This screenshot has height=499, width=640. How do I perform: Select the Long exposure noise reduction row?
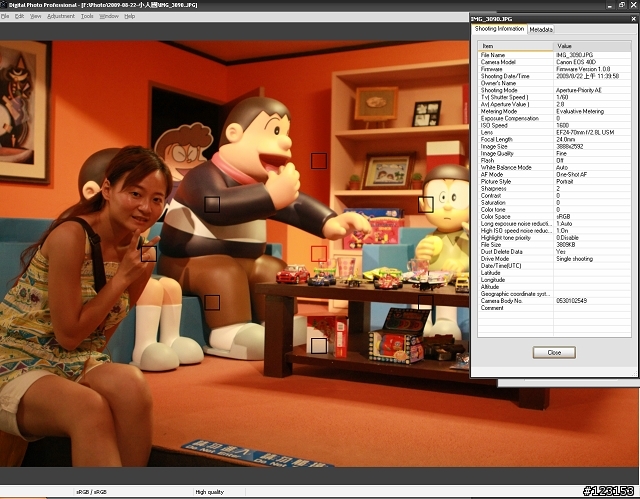[x=554, y=224]
